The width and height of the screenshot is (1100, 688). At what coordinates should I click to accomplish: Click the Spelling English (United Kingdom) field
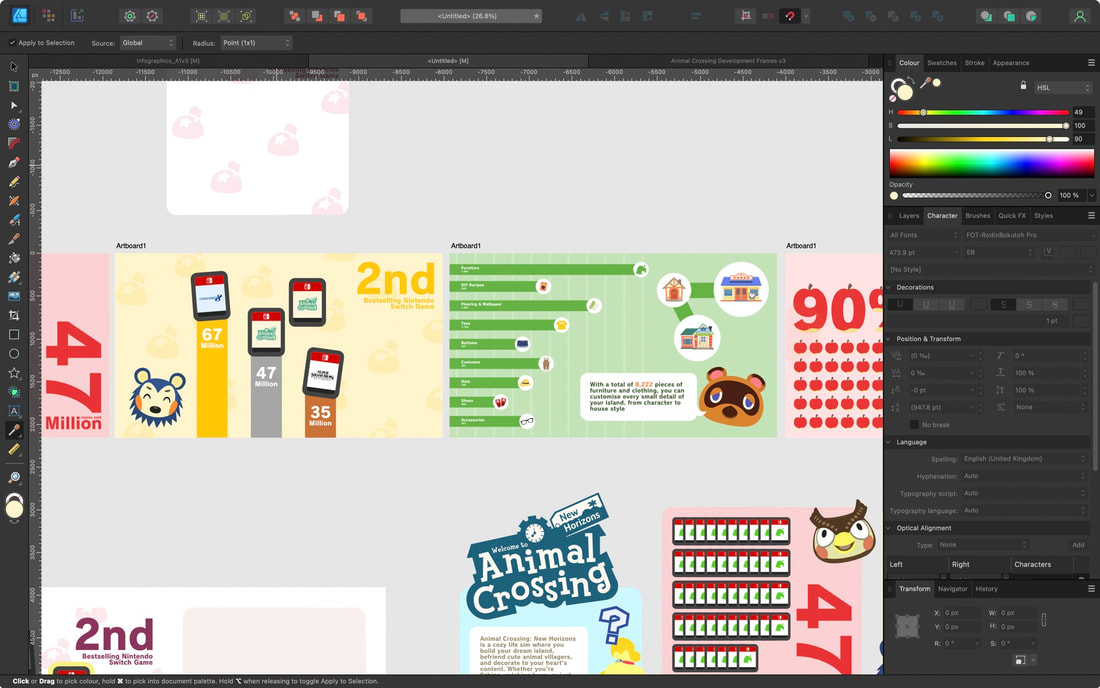click(1024, 459)
